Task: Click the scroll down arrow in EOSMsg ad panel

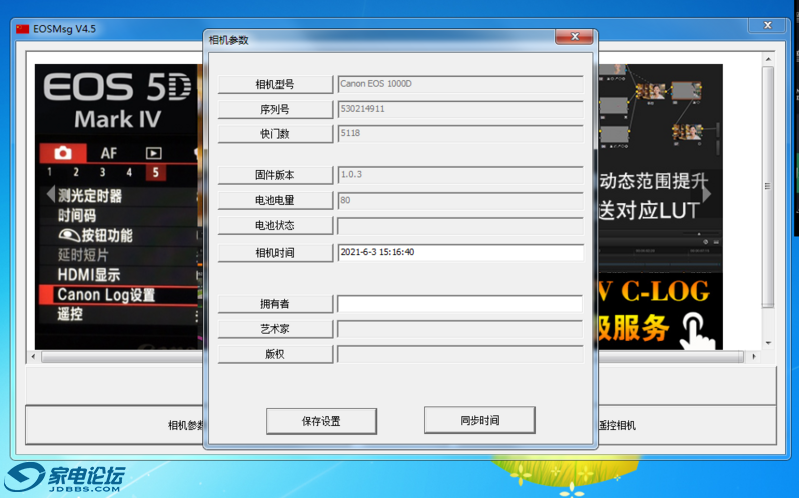Action: pyautogui.click(x=768, y=343)
